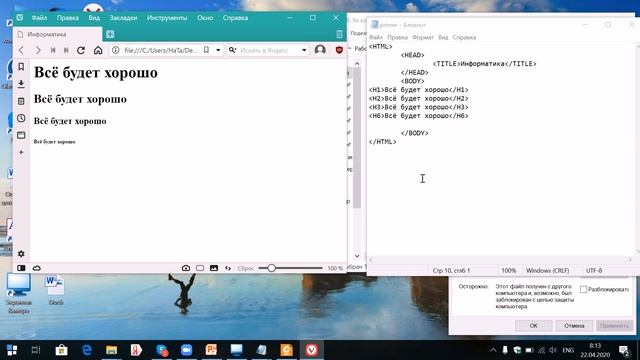Go back in browser history
This screenshot has height=360, width=640.
(x=21, y=50)
